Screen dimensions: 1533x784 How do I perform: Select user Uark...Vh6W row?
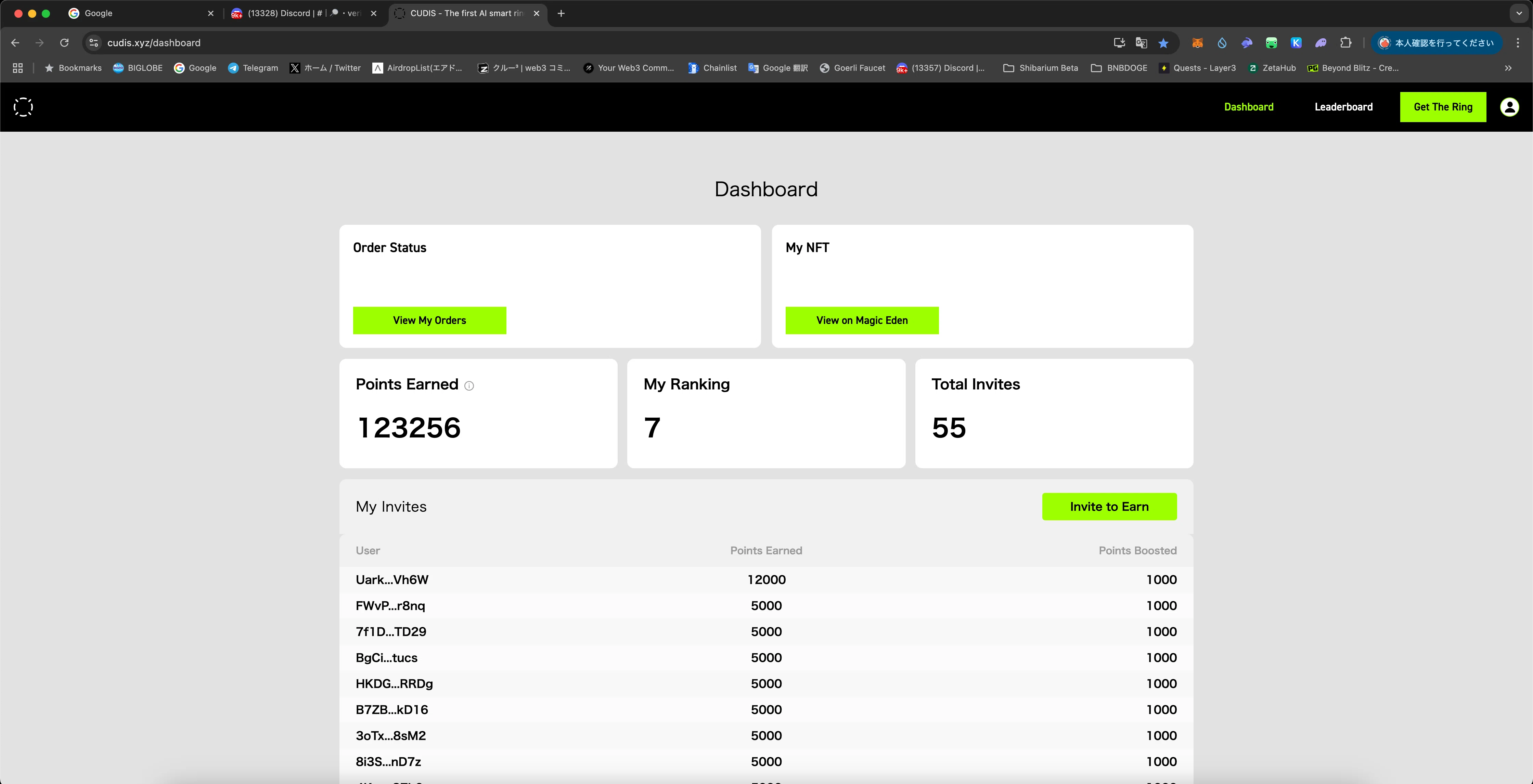click(766, 580)
